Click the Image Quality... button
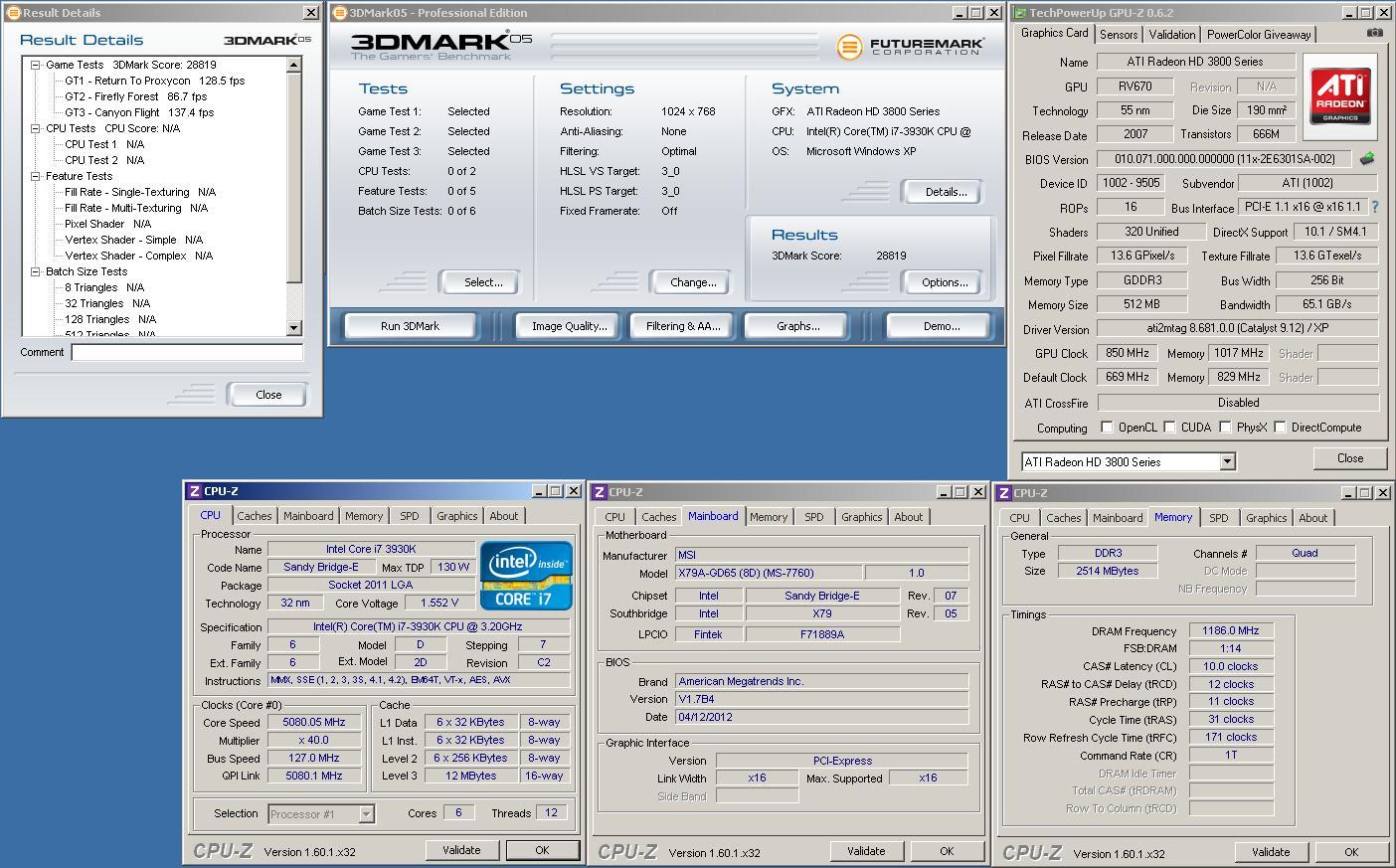 click(569, 326)
